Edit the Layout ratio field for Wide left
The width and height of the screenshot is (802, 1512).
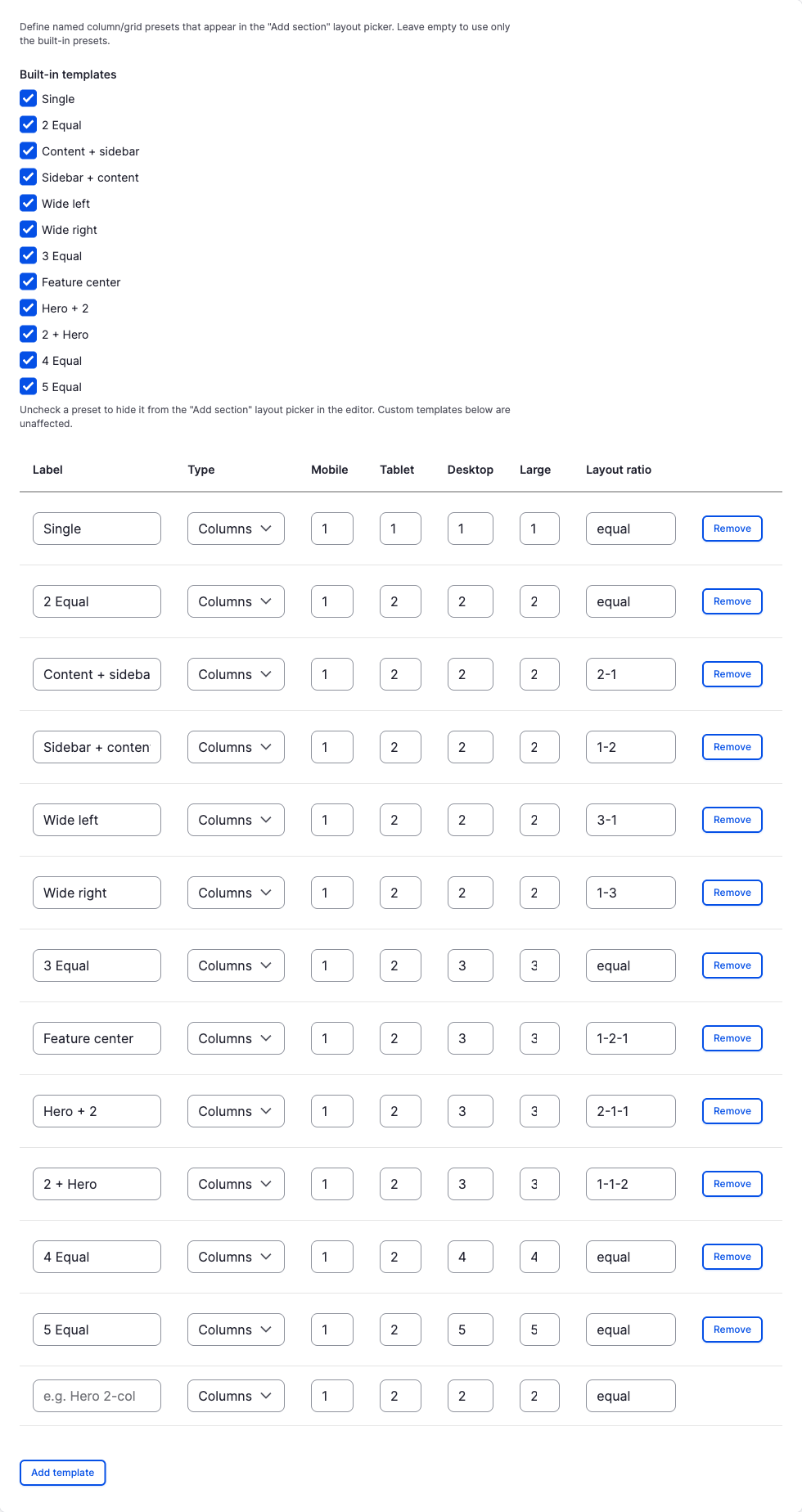coord(631,820)
